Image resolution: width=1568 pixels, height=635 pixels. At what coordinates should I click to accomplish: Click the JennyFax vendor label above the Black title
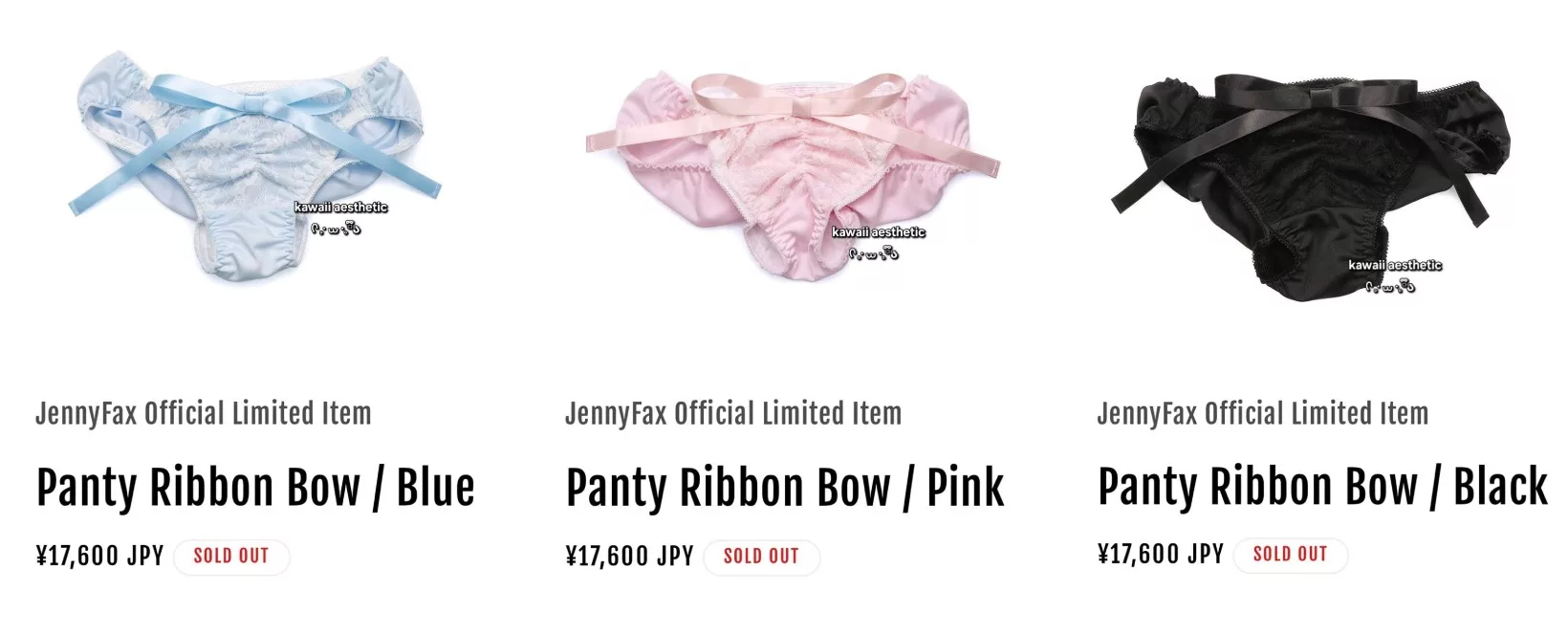pyautogui.click(x=1263, y=414)
